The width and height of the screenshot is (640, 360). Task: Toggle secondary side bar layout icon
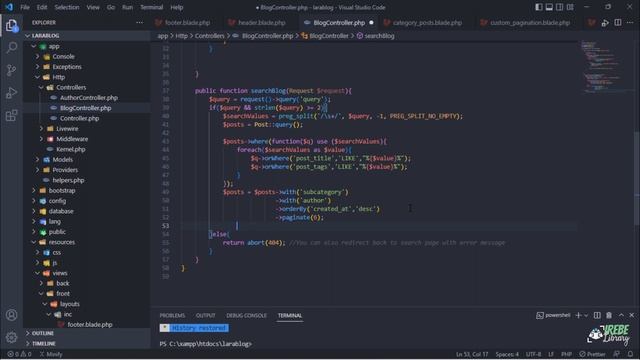coord(560,7)
